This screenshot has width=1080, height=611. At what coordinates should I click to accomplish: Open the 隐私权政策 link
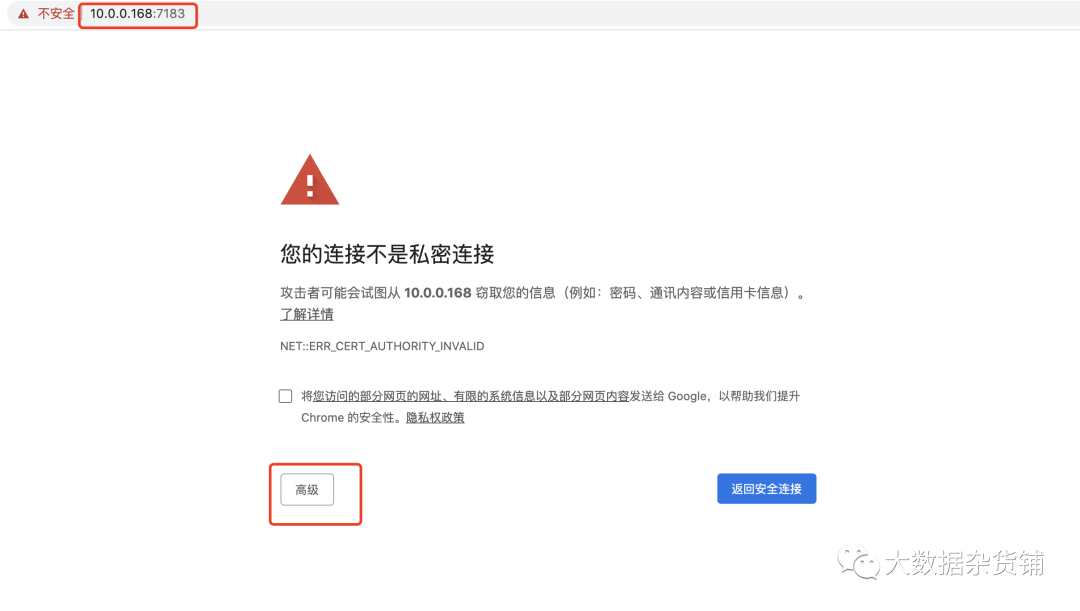pos(435,417)
